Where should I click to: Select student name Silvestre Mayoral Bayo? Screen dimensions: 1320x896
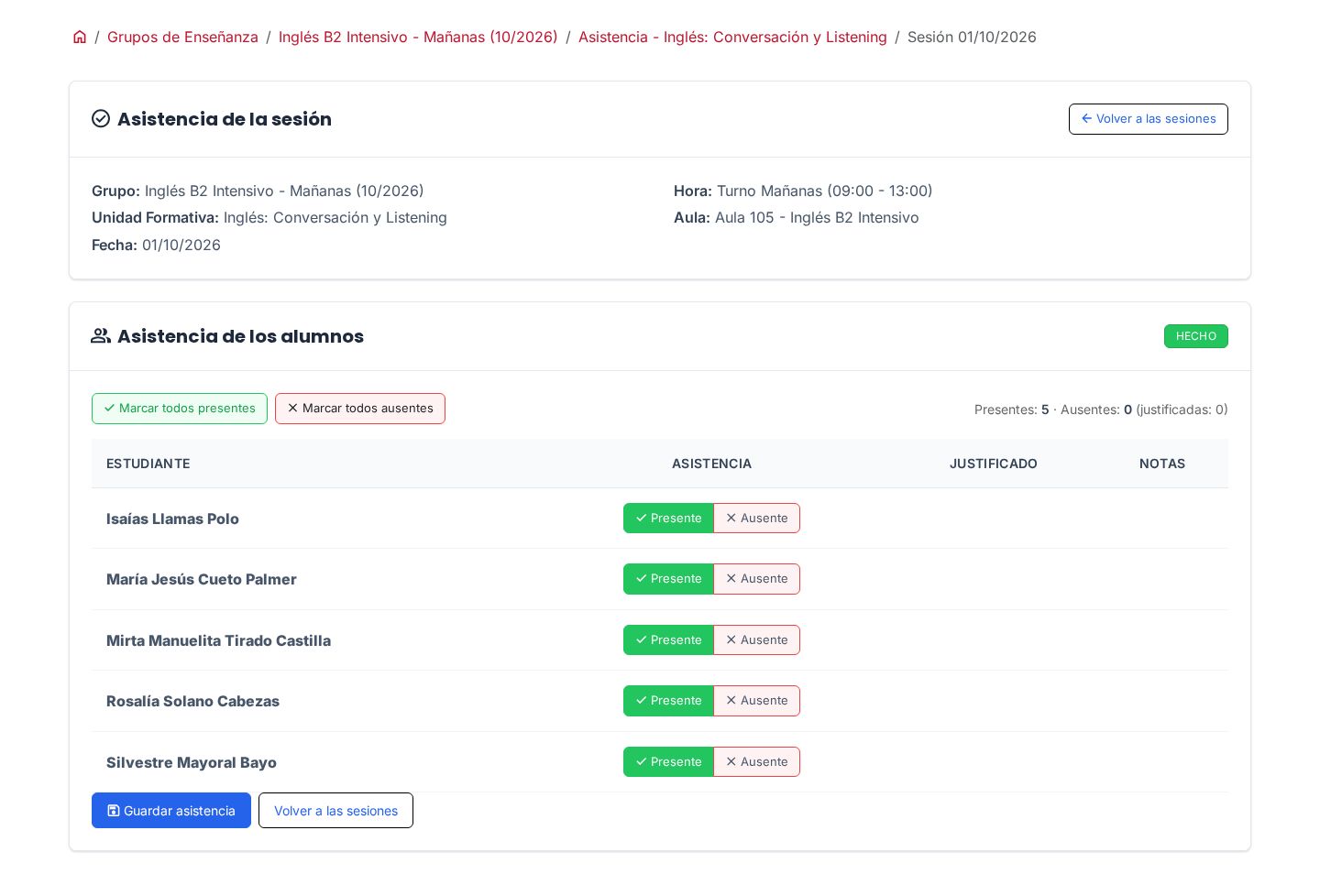tap(191, 762)
